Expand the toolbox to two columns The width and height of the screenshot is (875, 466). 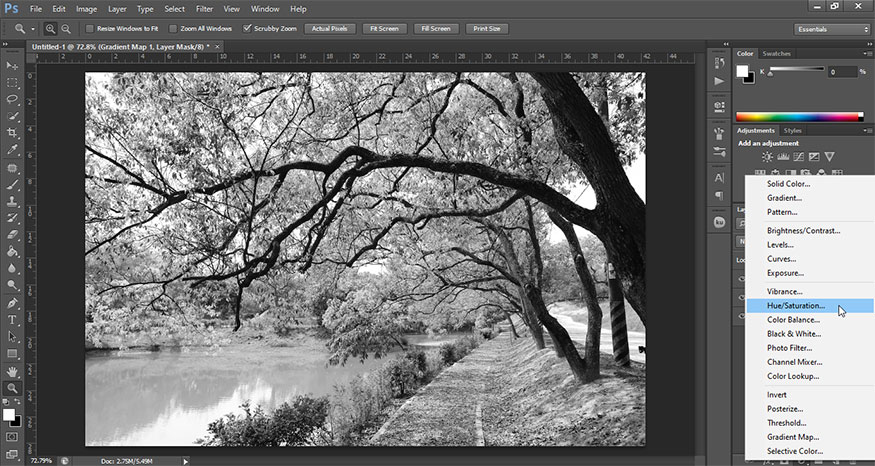5,44
